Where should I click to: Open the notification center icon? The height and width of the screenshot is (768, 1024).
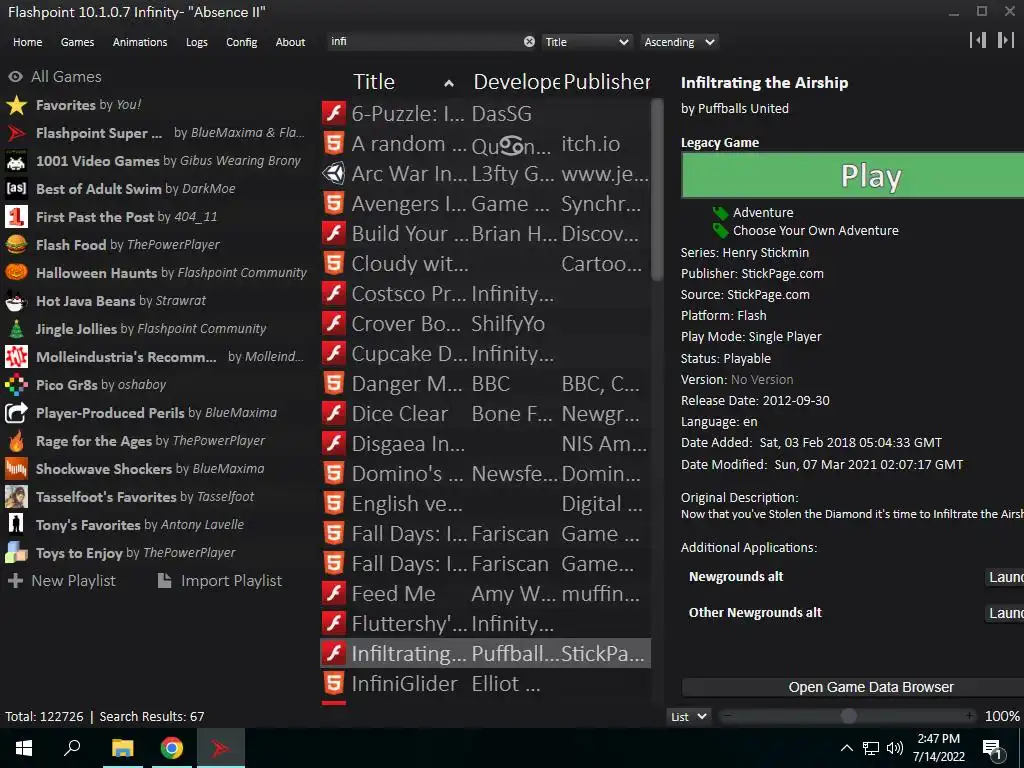[993, 749]
